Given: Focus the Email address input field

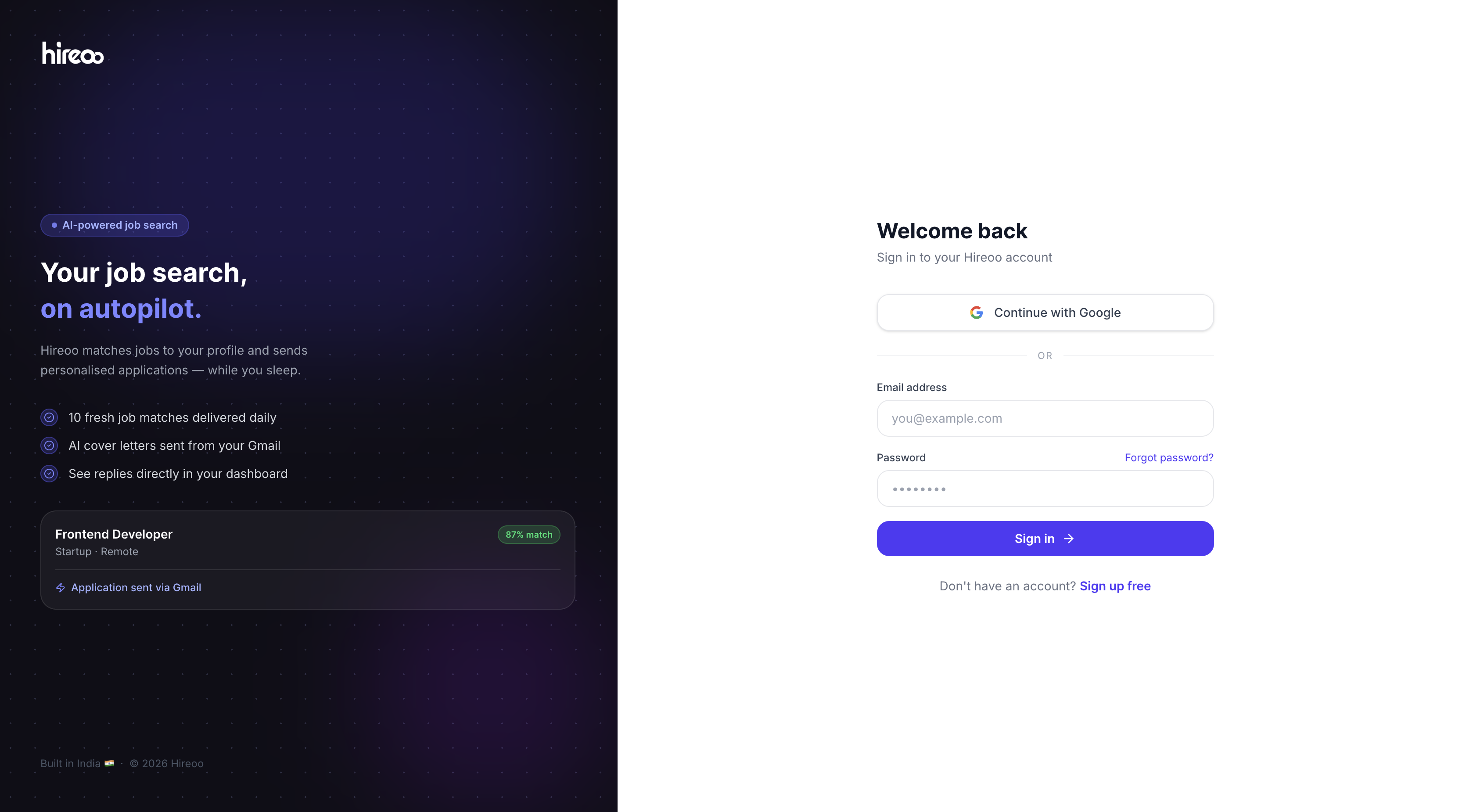Looking at the screenshot, I should 1045,418.
